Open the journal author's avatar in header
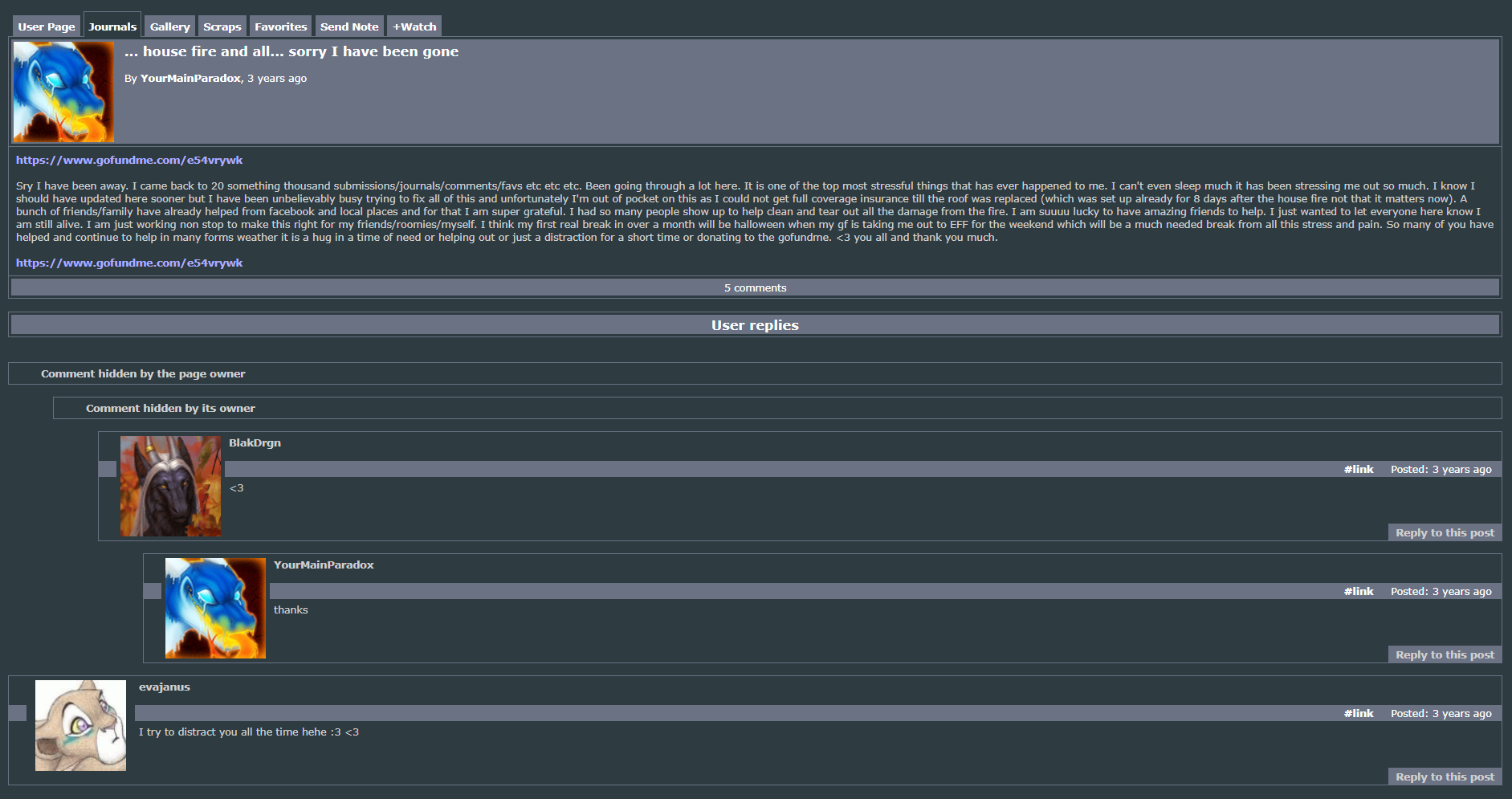This screenshot has height=799, width=1512. tap(63, 92)
